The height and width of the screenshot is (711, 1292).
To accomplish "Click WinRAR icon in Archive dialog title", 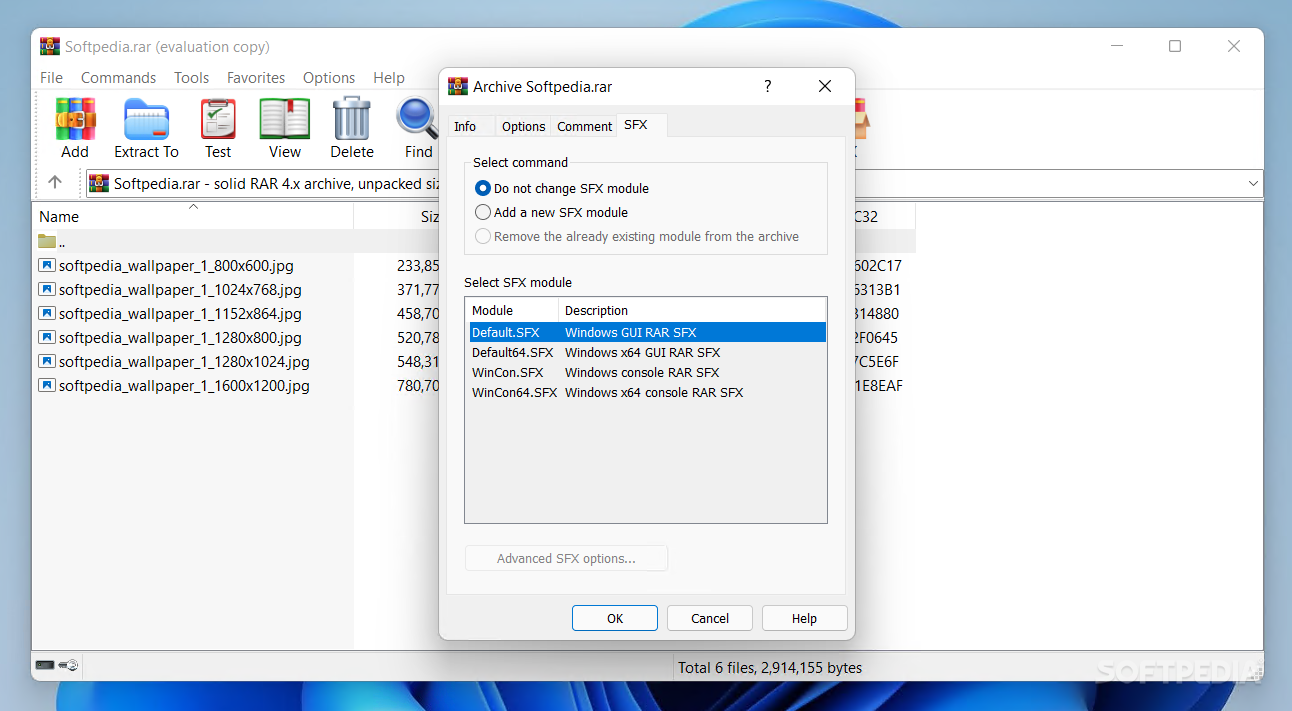I will [x=458, y=86].
